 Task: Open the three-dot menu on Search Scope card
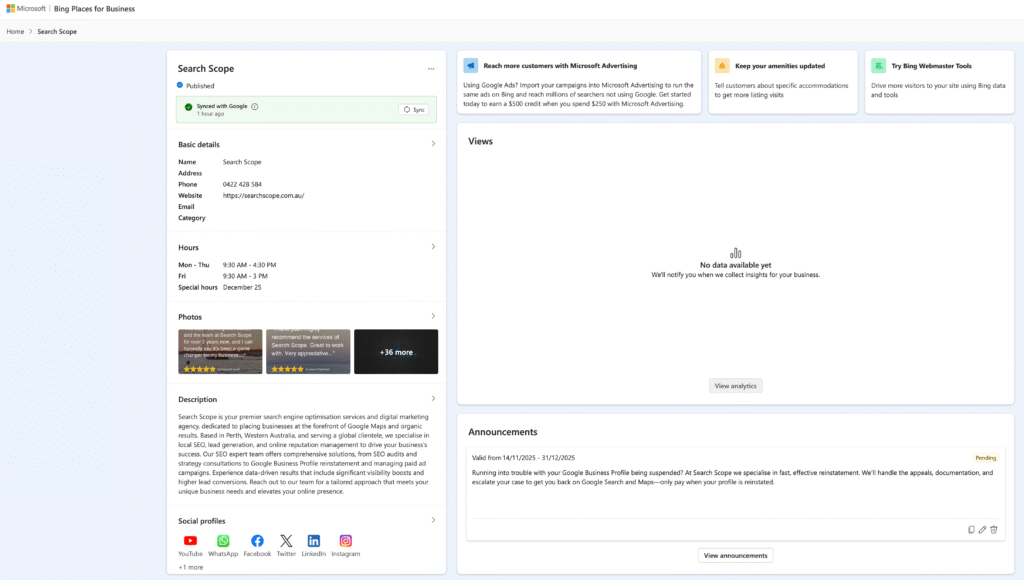pyautogui.click(x=431, y=69)
